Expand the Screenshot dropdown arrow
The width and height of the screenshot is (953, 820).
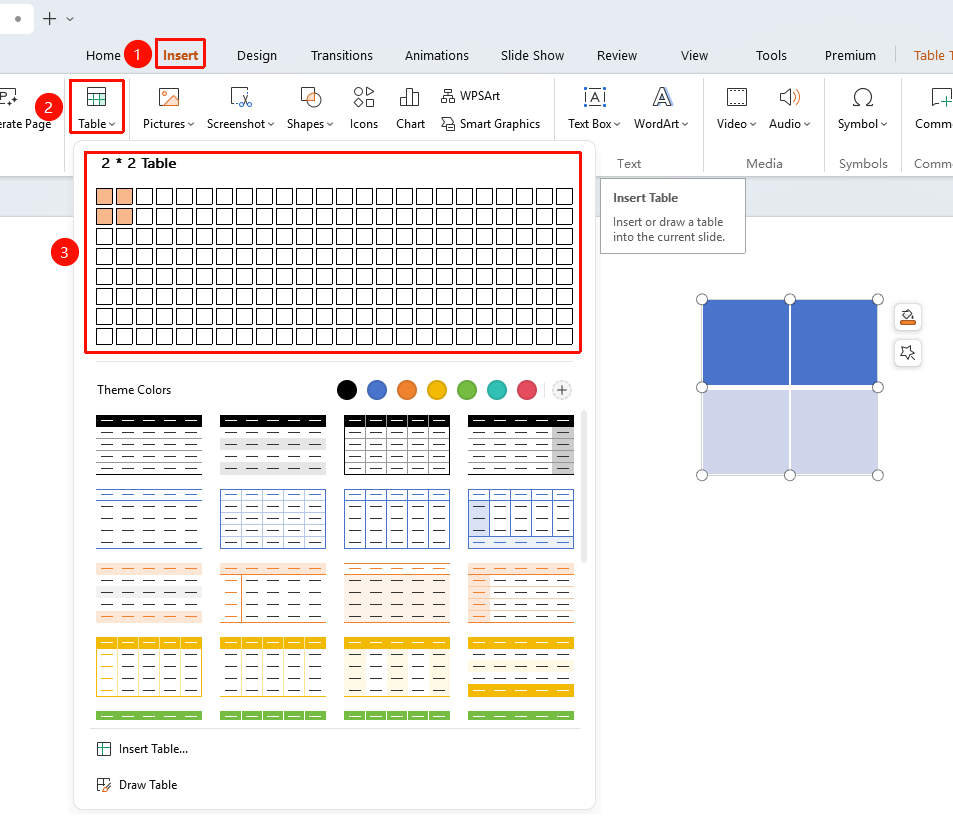tap(271, 125)
